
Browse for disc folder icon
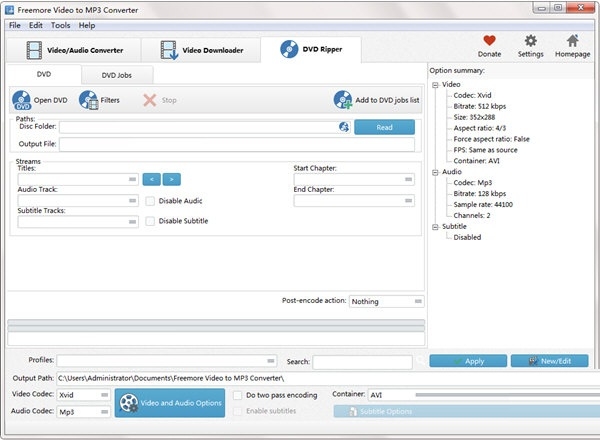tap(344, 127)
